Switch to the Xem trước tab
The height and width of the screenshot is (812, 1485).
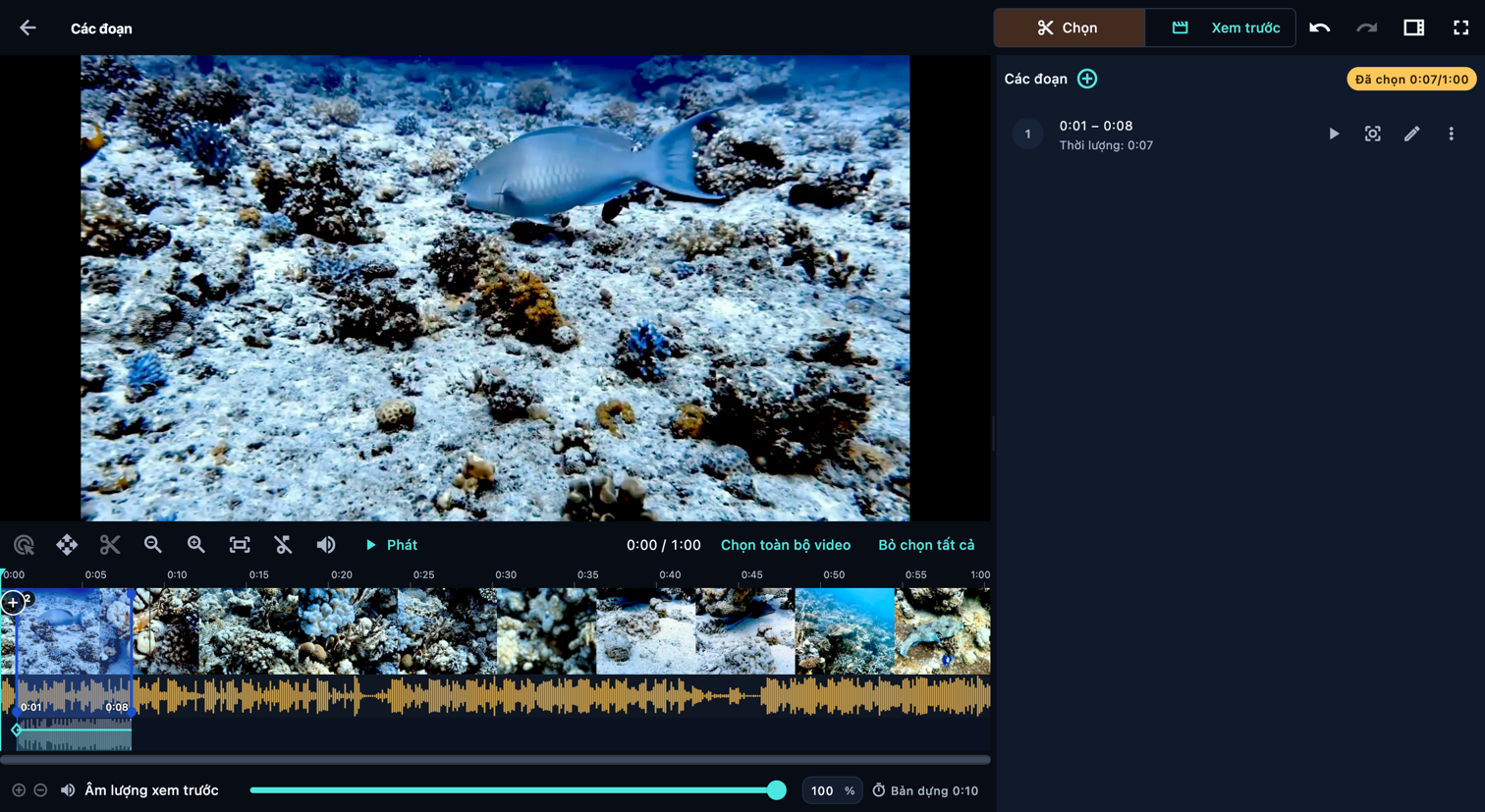[x=1221, y=27]
